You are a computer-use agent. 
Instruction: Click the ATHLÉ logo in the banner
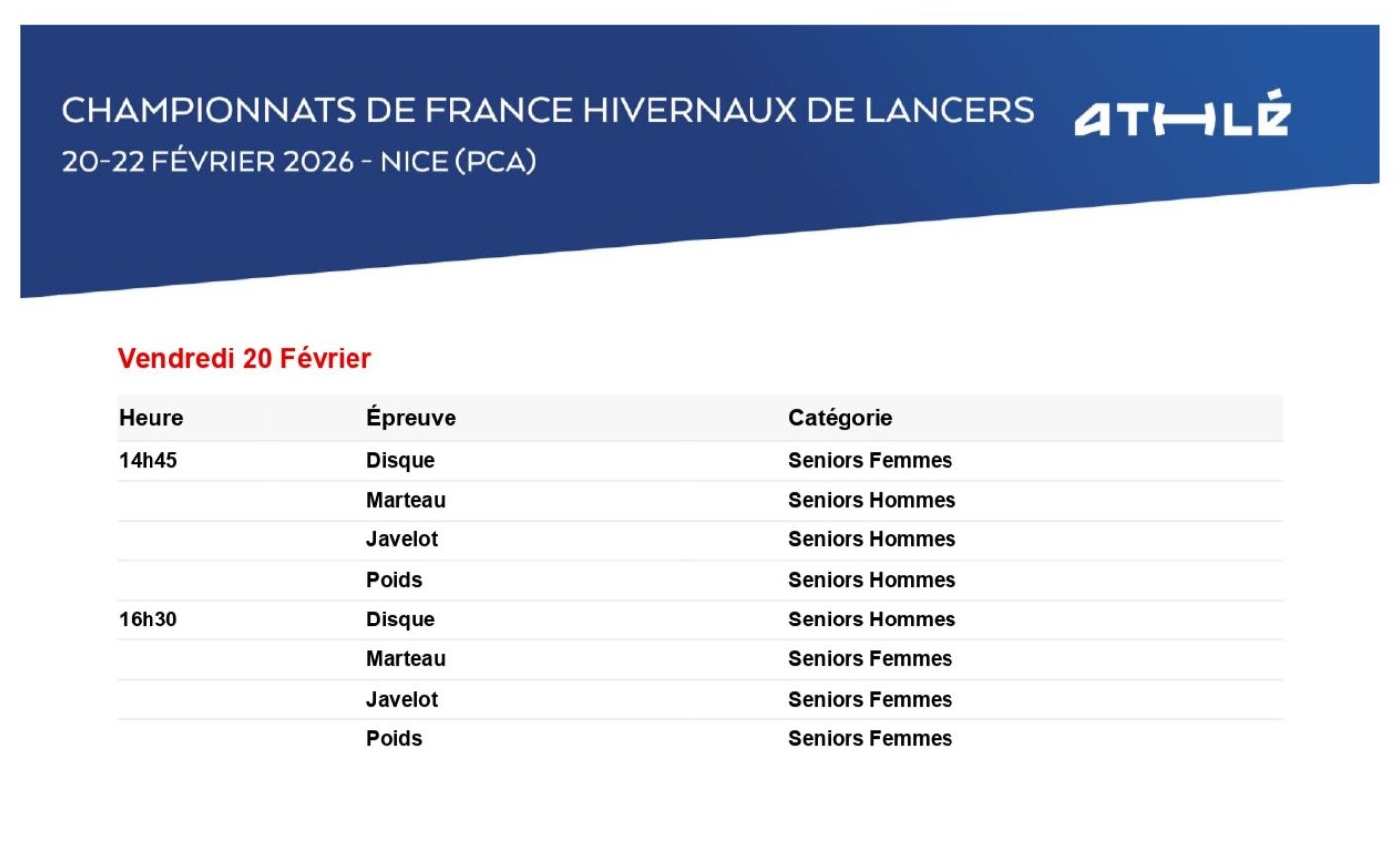(x=1182, y=115)
